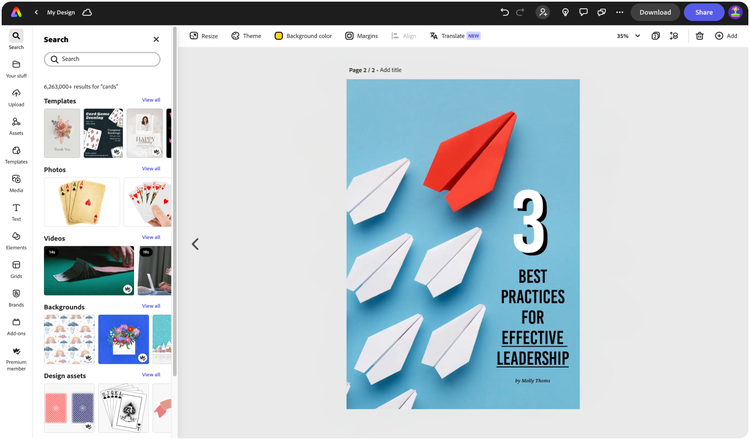Go to previous page with left chevron
The width and height of the screenshot is (750, 440).
tap(195, 244)
